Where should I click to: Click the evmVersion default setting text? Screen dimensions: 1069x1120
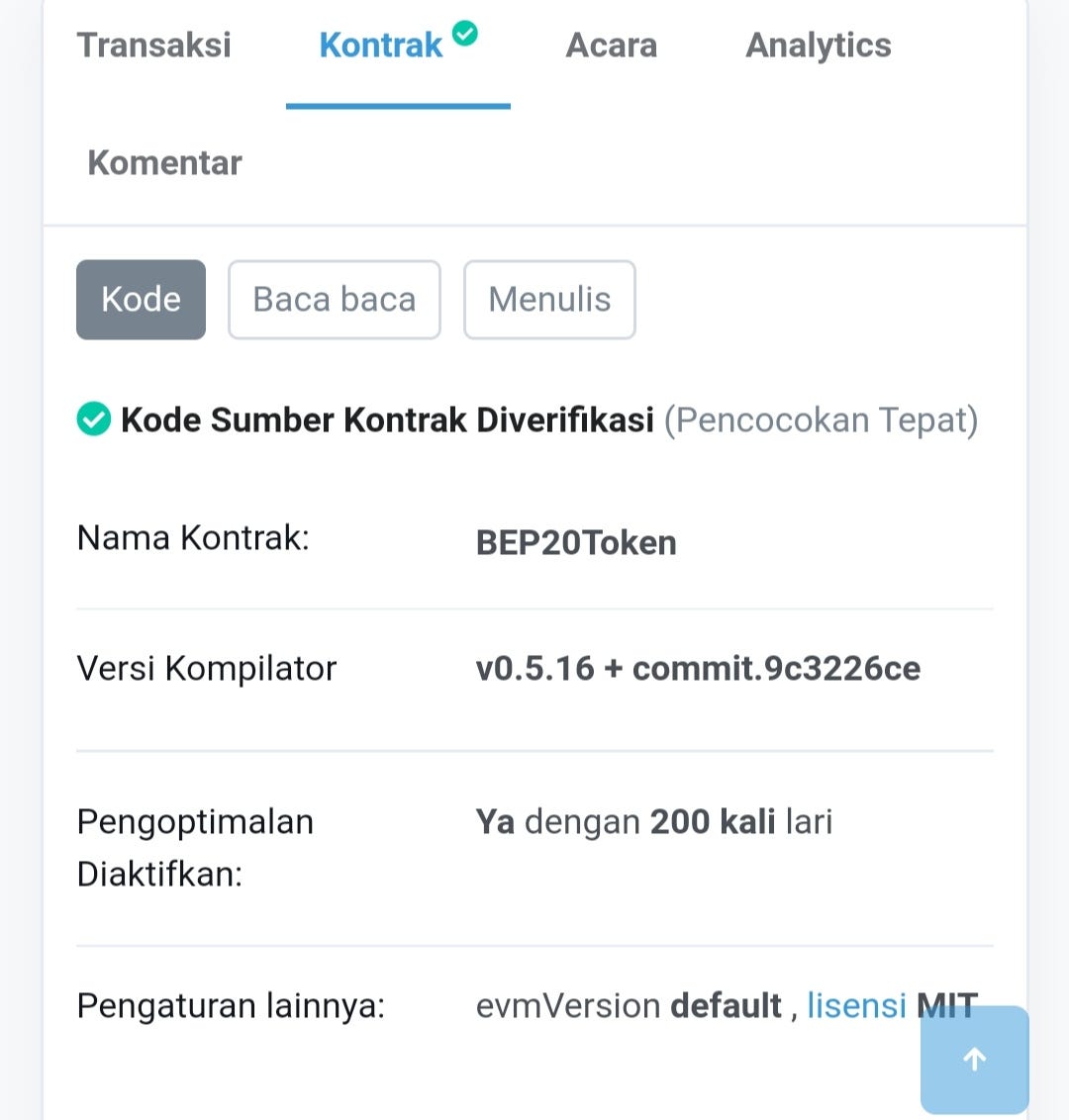click(x=629, y=1005)
